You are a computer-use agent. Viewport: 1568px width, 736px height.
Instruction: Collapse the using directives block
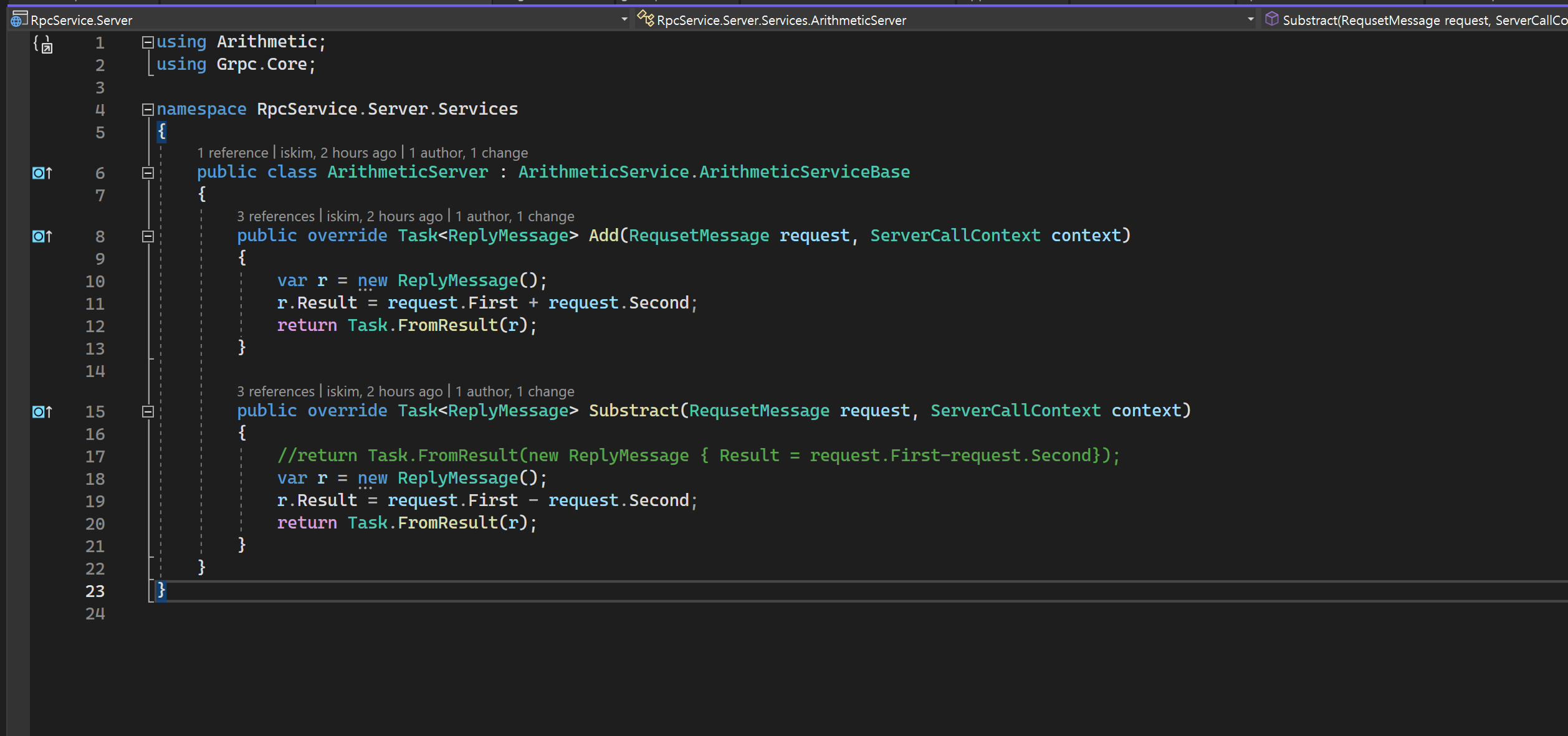pos(148,42)
